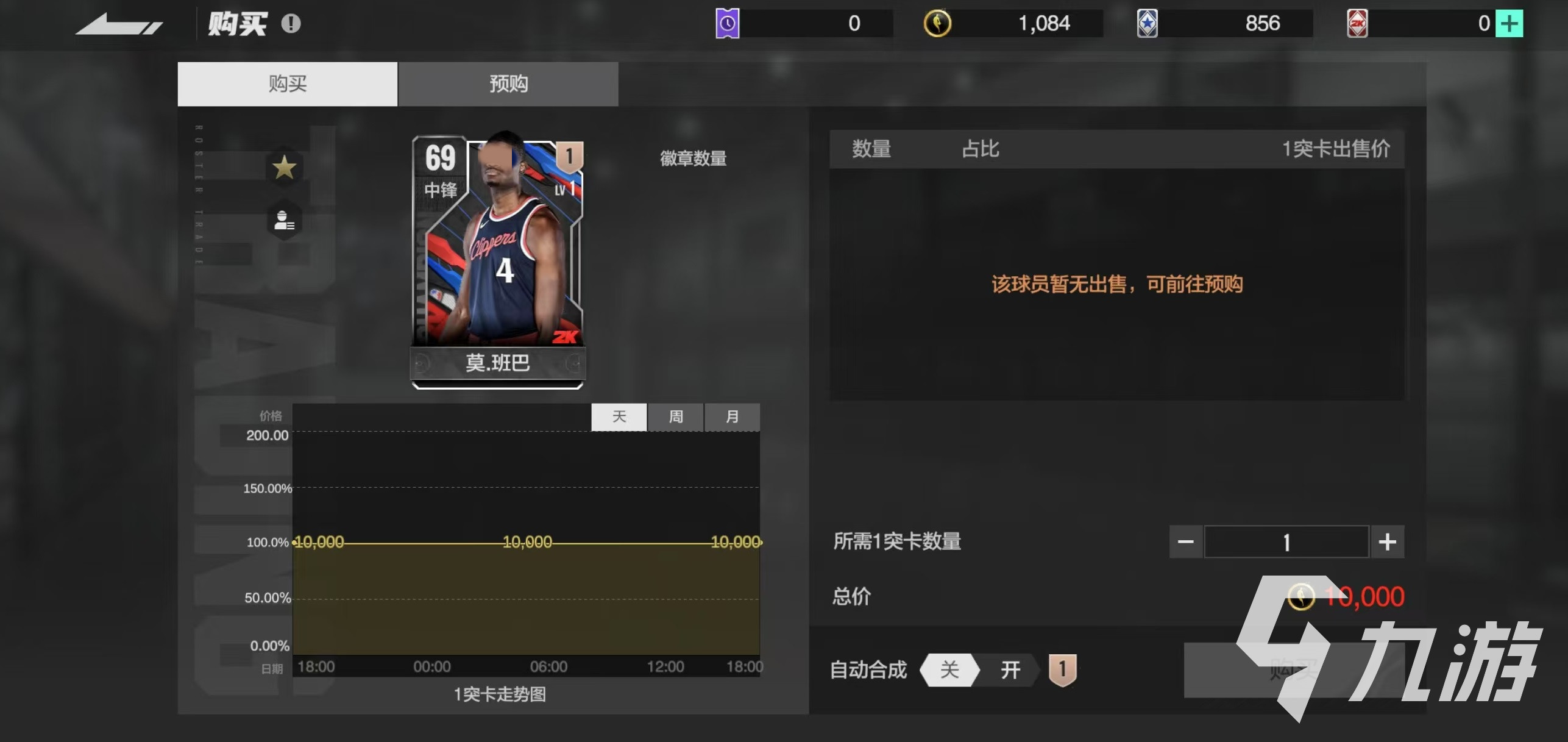Screen dimensions: 1568x742
Task: Sort by 占比 column header
Action: pos(980,149)
